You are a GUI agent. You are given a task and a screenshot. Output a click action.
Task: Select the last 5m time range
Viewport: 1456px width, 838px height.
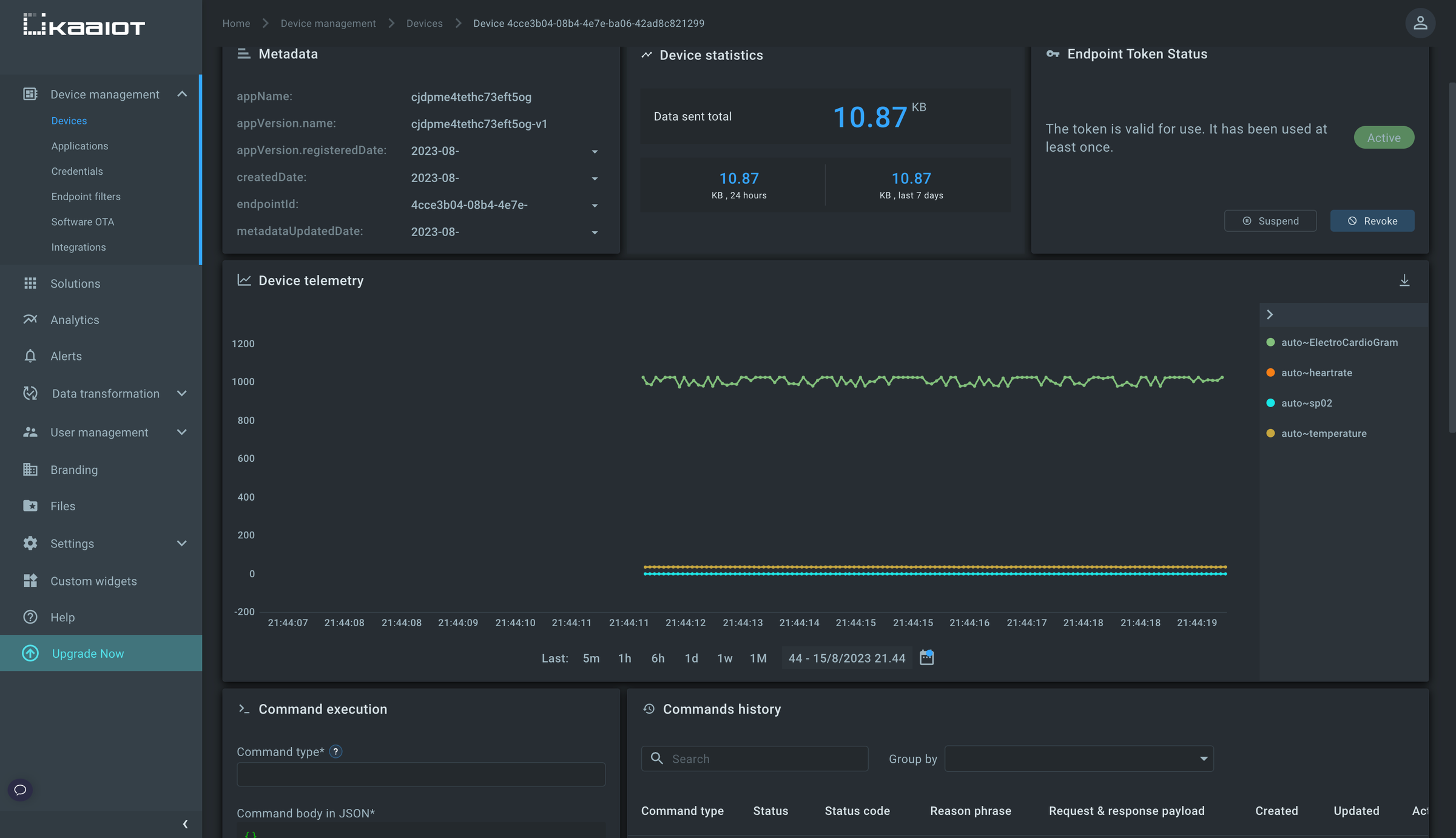pos(591,658)
